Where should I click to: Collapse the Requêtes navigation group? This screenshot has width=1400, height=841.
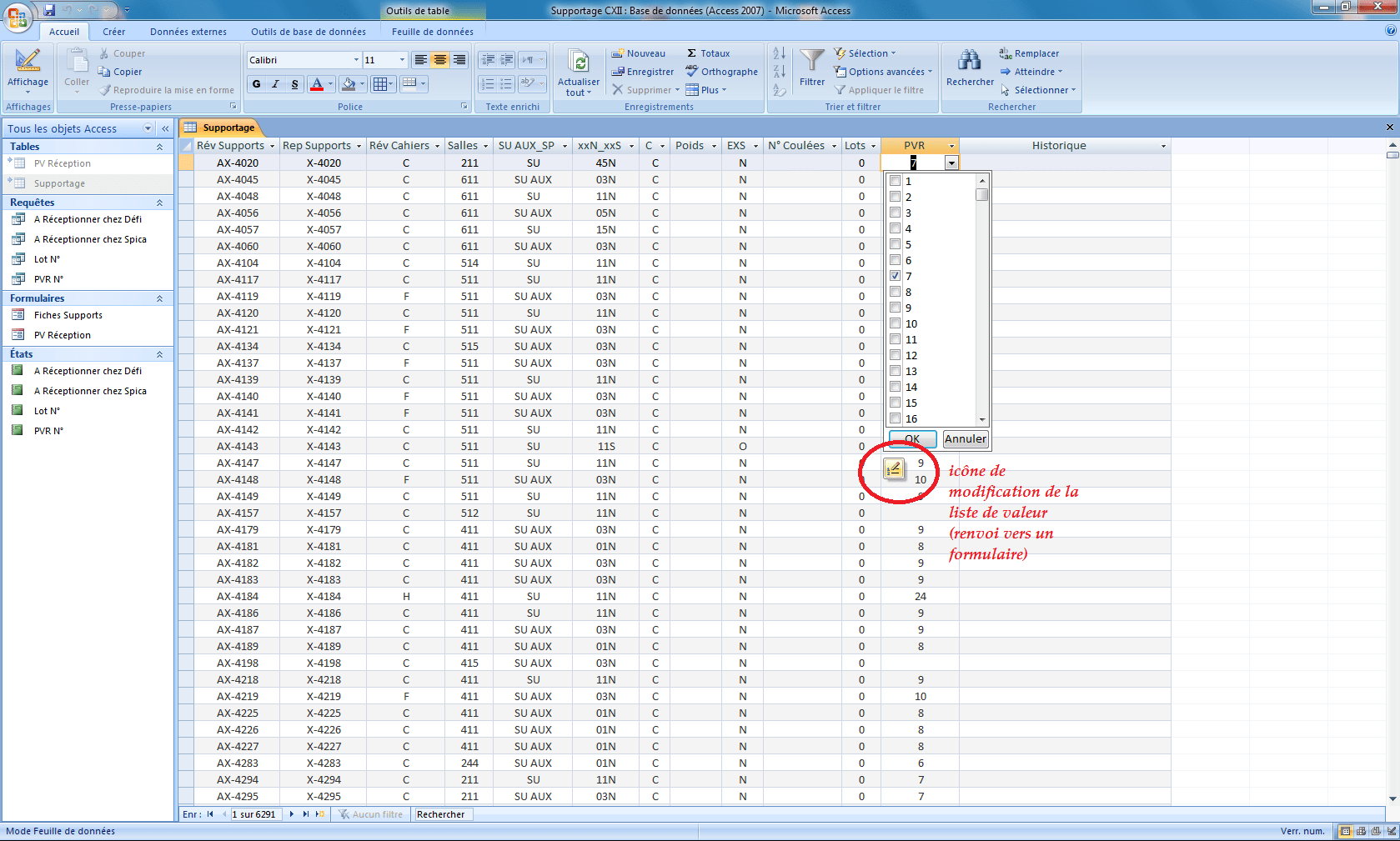(x=159, y=203)
